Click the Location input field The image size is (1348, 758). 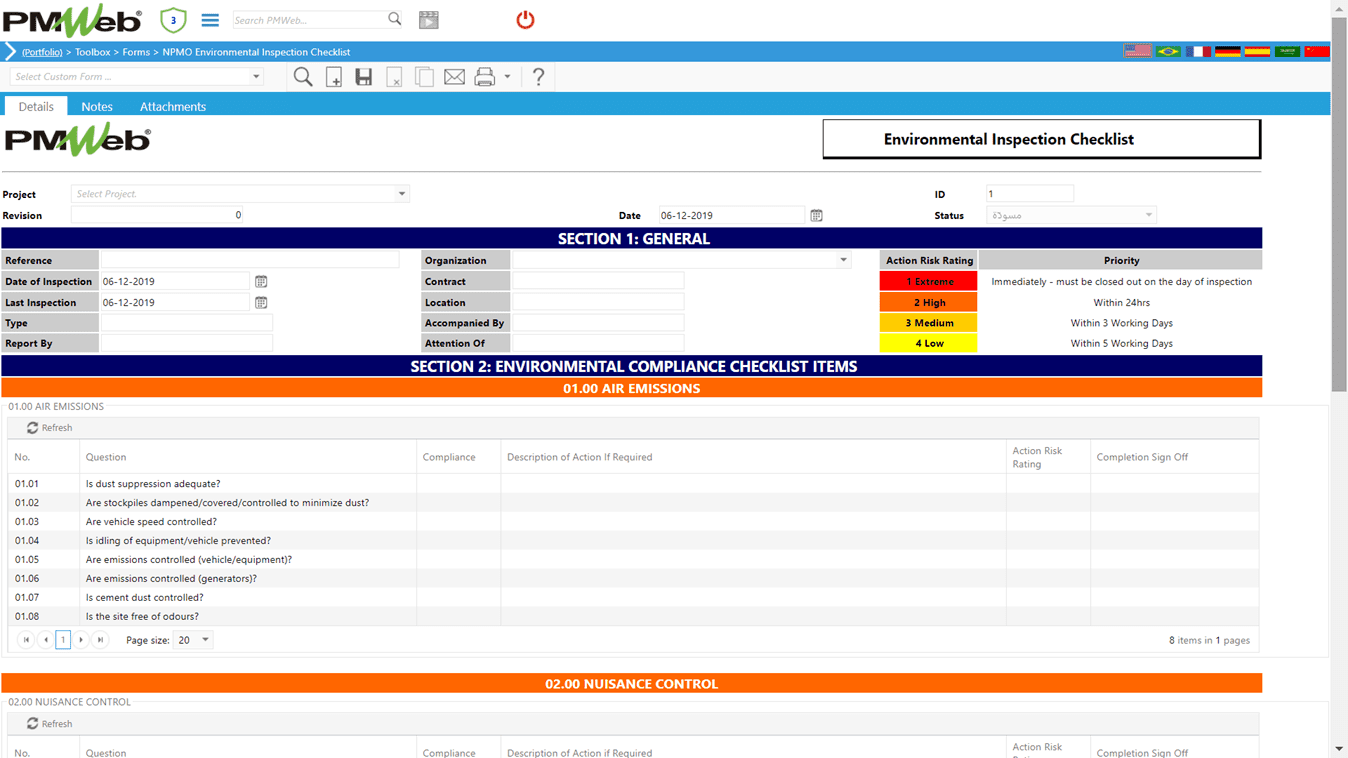(x=598, y=302)
